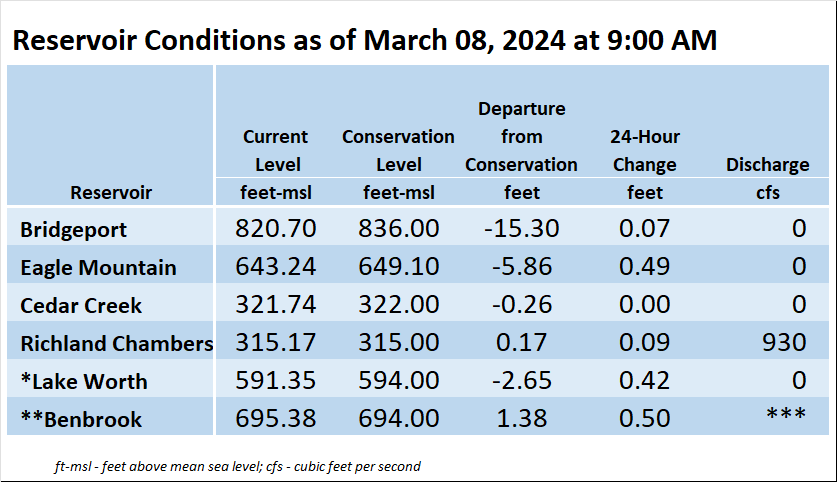837x482 pixels.
Task: Click Benbrook departure value 1.38
Action: 522,418
